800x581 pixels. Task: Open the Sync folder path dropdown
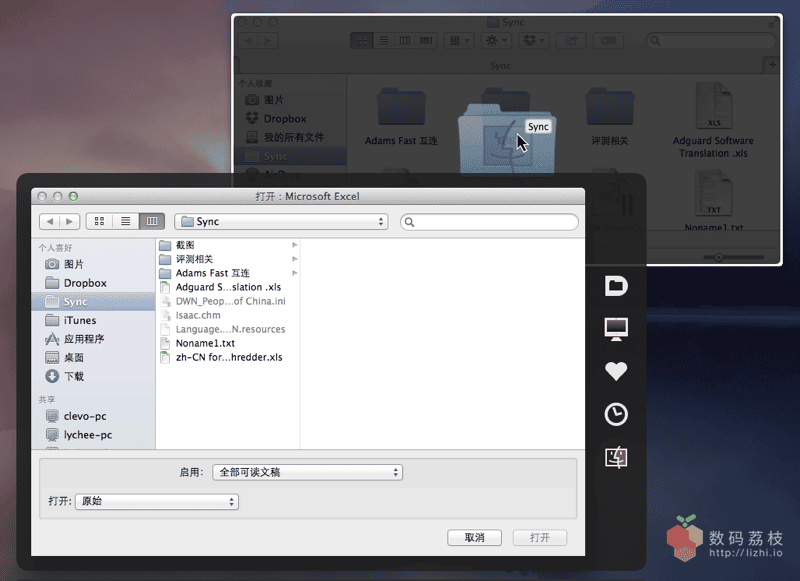tap(281, 221)
